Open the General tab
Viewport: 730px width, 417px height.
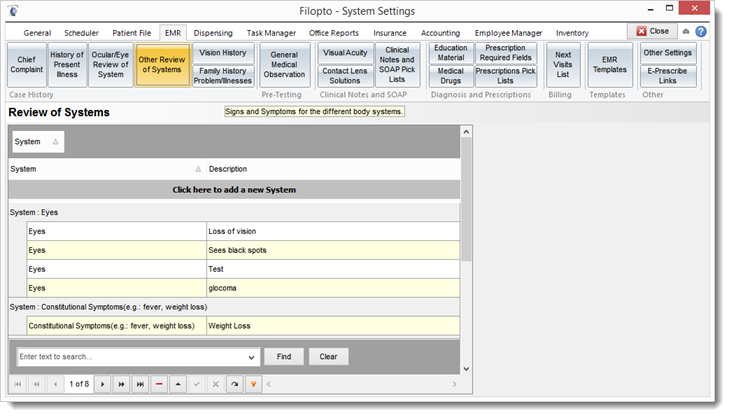pos(37,33)
